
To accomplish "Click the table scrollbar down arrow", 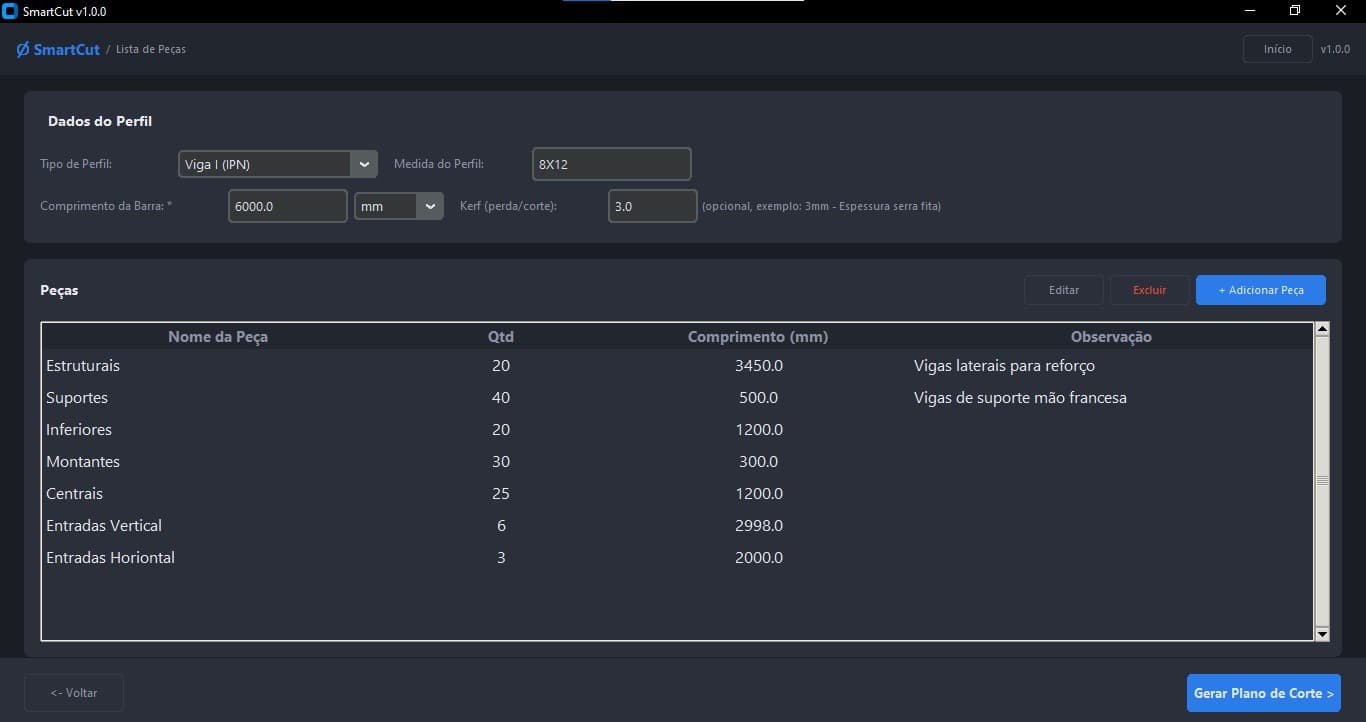I will pyautogui.click(x=1322, y=634).
